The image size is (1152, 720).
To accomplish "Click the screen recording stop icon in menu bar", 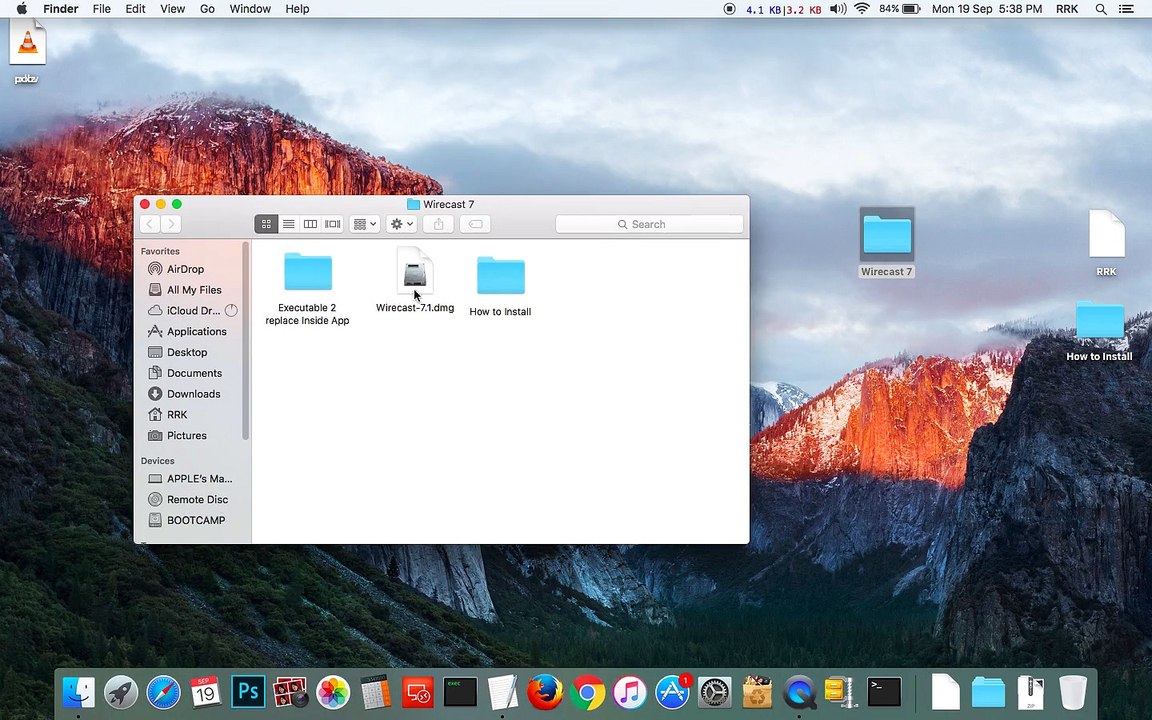I will pyautogui.click(x=730, y=9).
